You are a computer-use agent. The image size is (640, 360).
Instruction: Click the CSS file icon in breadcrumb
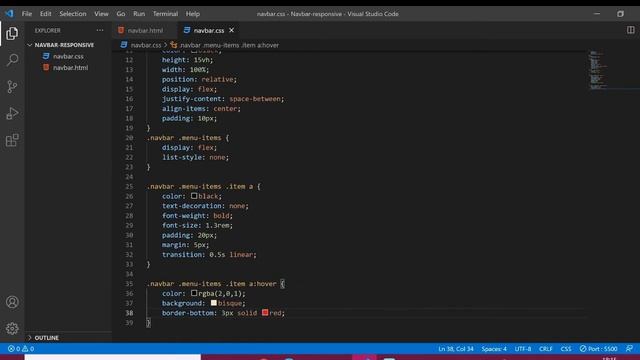(124, 45)
